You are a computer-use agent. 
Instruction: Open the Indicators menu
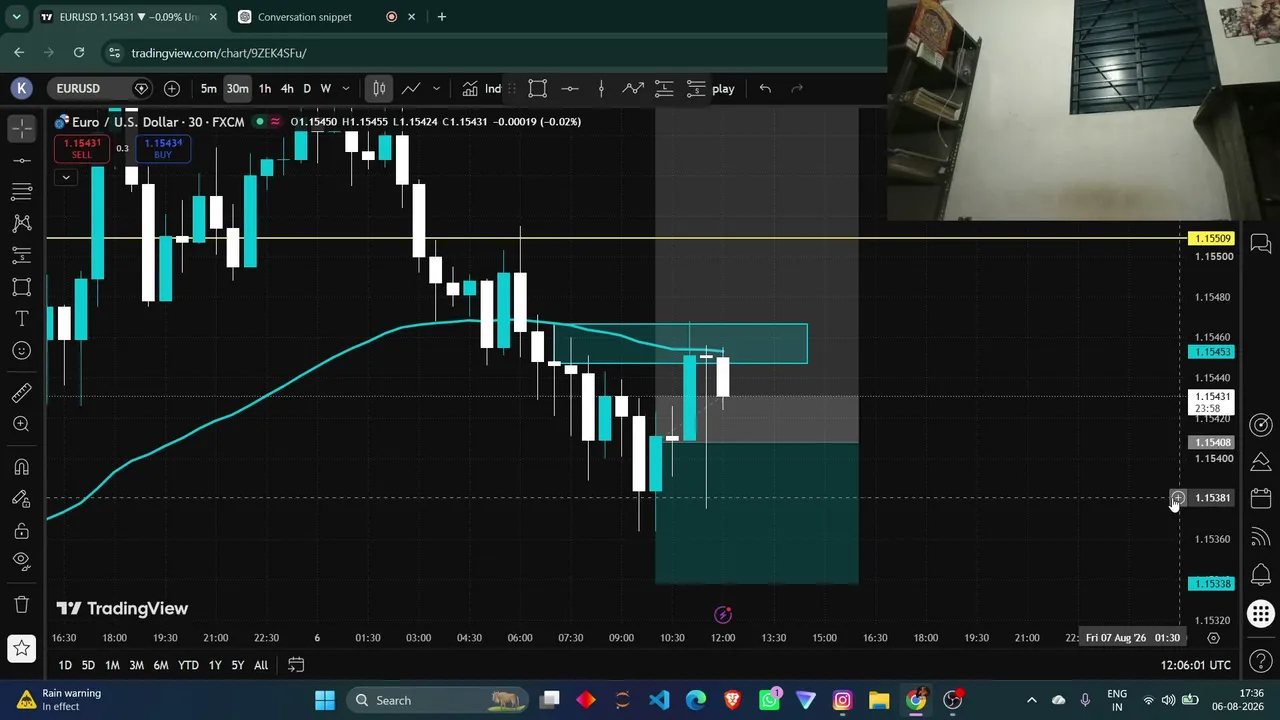(x=480, y=89)
